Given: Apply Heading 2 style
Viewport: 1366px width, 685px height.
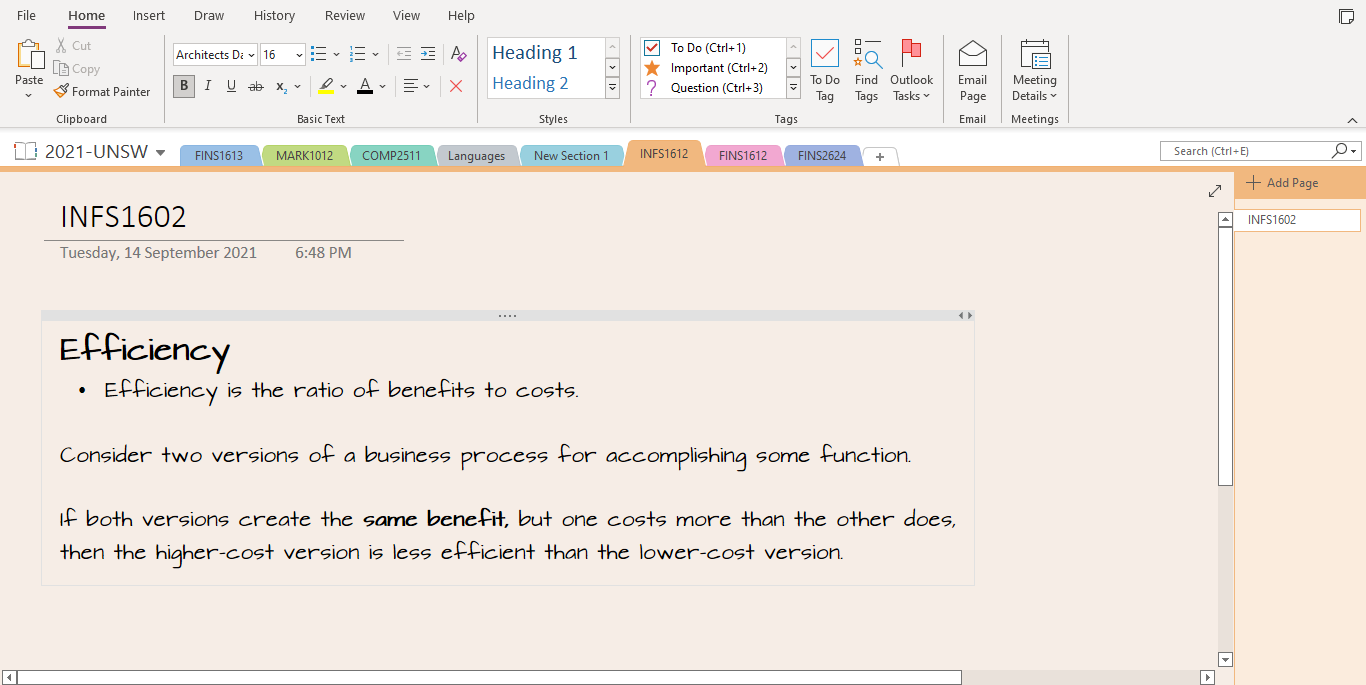Looking at the screenshot, I should coord(546,83).
